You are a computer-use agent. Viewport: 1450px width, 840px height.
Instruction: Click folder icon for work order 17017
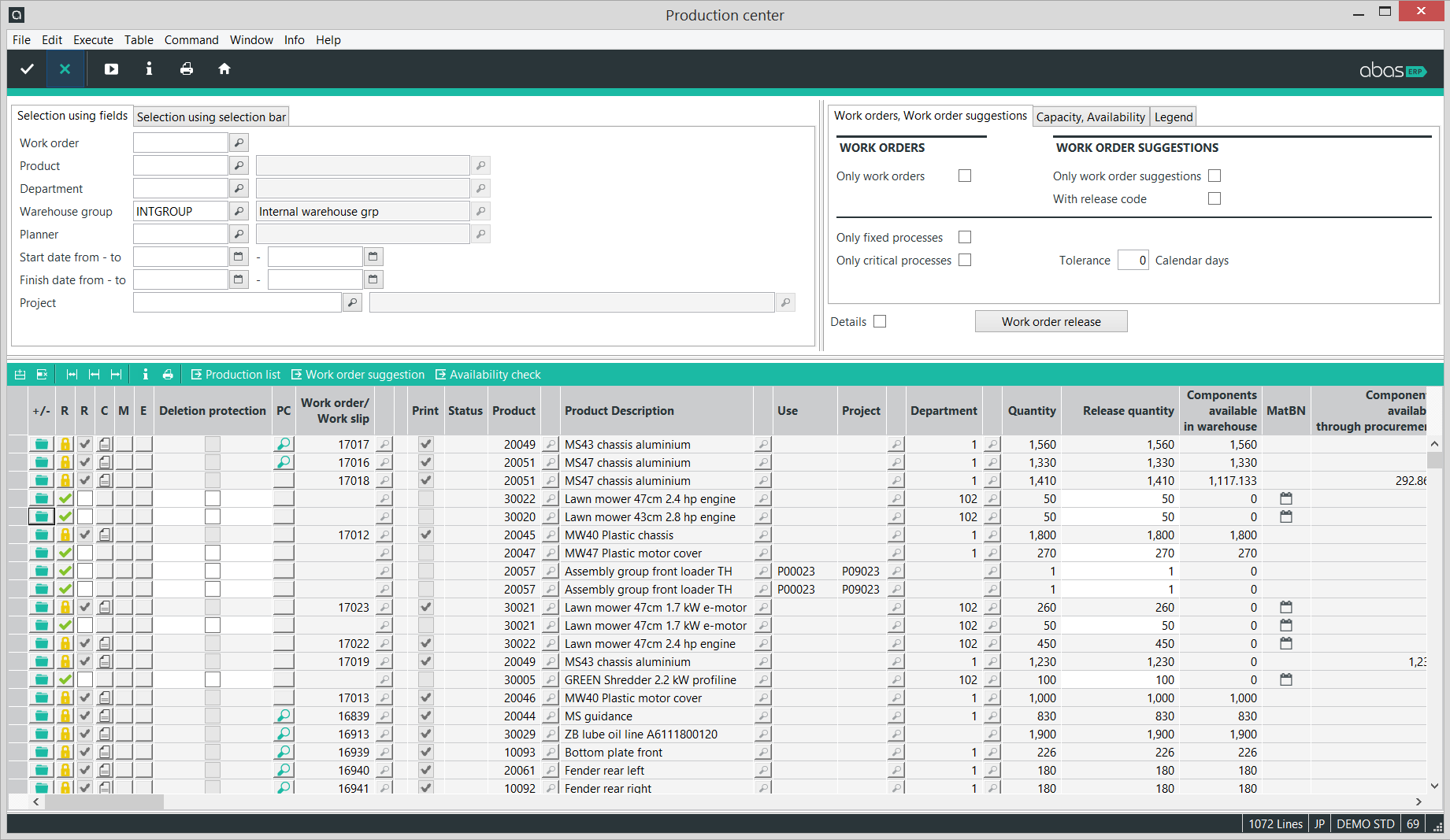42,444
